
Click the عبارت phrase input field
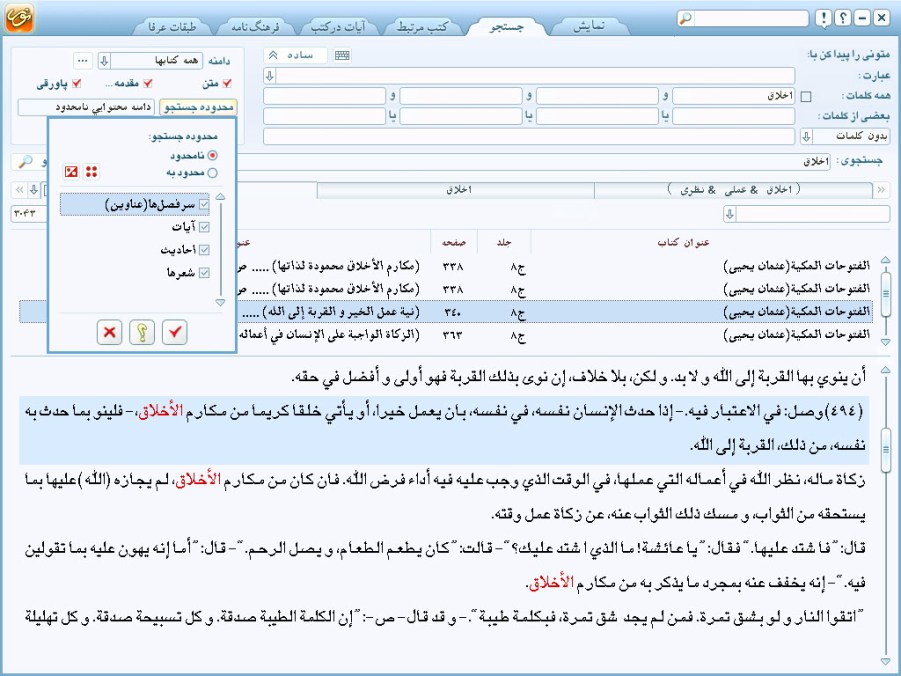tap(536, 75)
